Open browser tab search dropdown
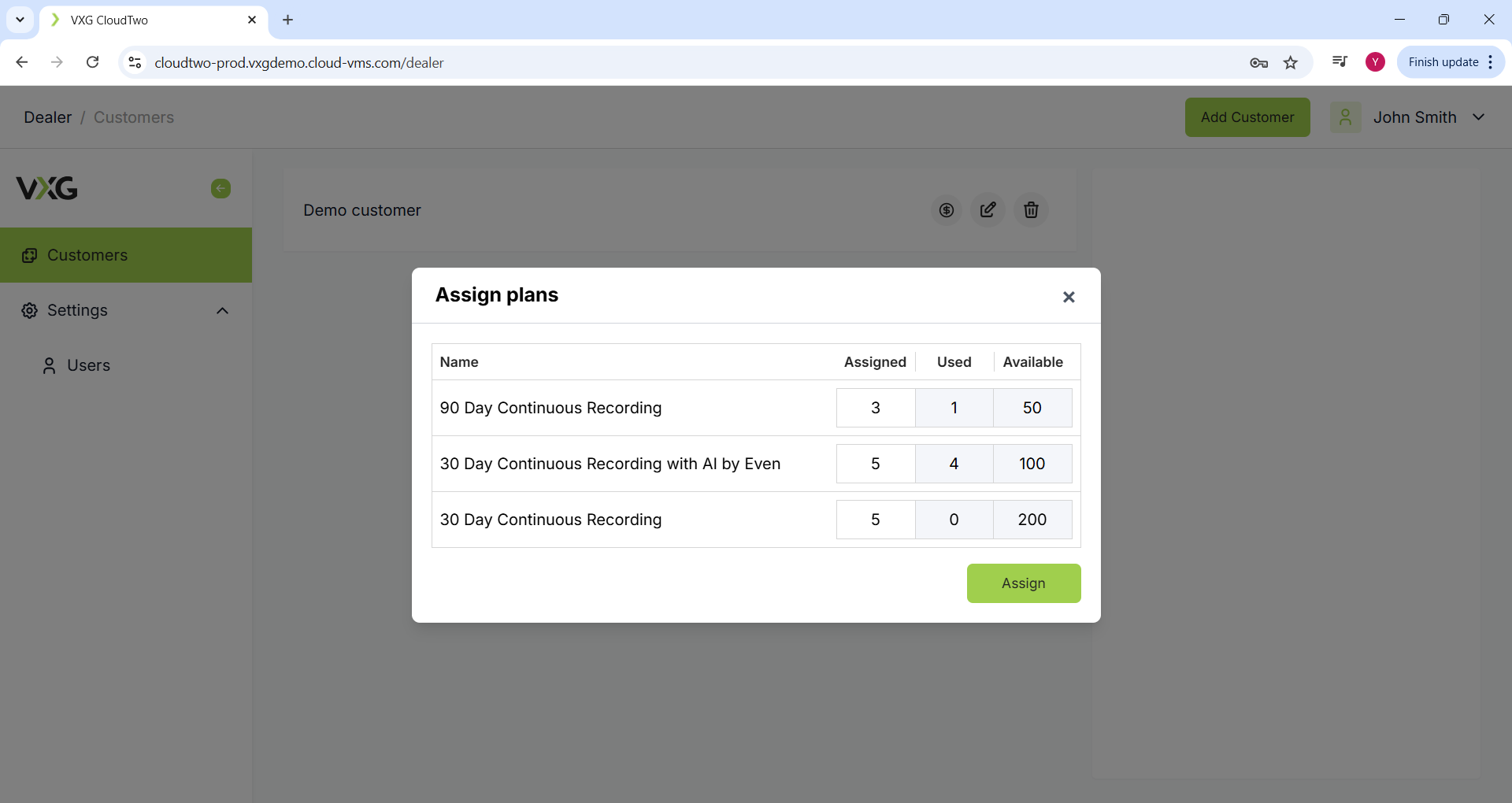 [20, 20]
